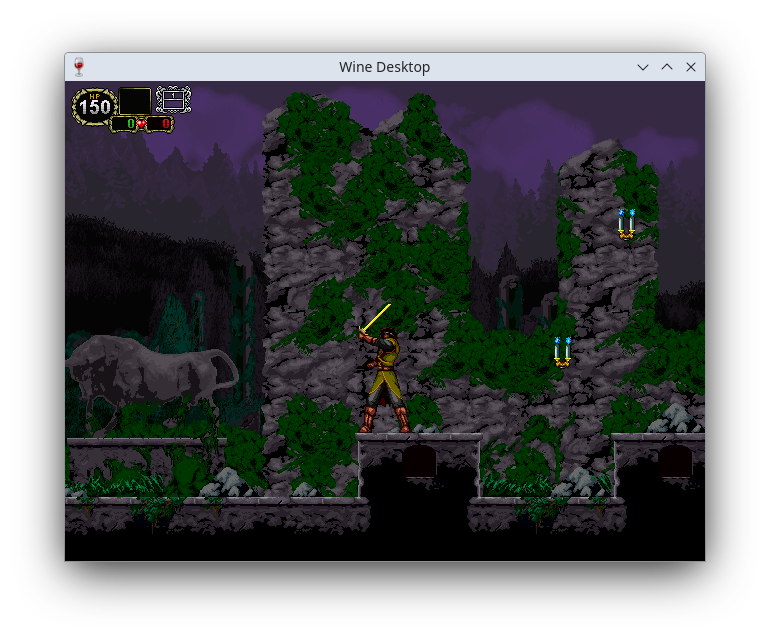The height and width of the screenshot is (638, 770).
Task: Click the raised yellow sword blade
Action: (x=377, y=317)
